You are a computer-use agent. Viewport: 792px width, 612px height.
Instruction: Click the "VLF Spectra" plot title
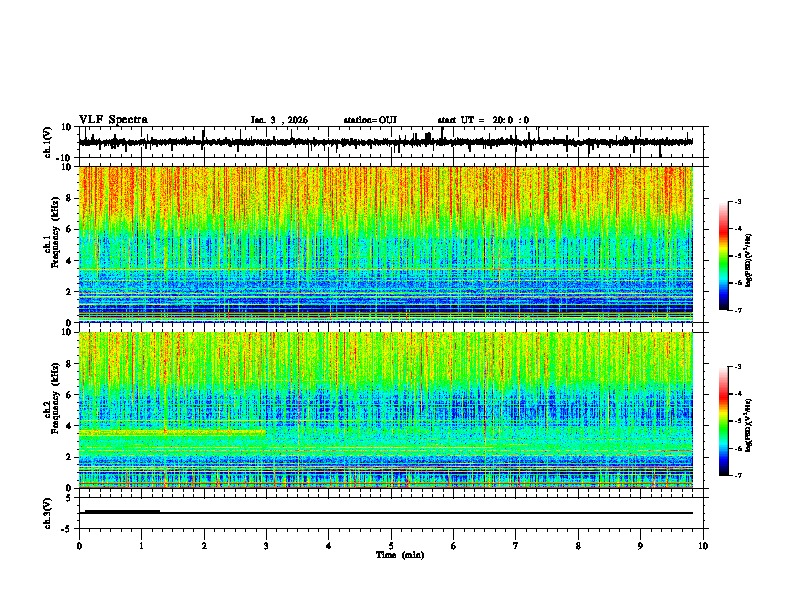point(113,120)
